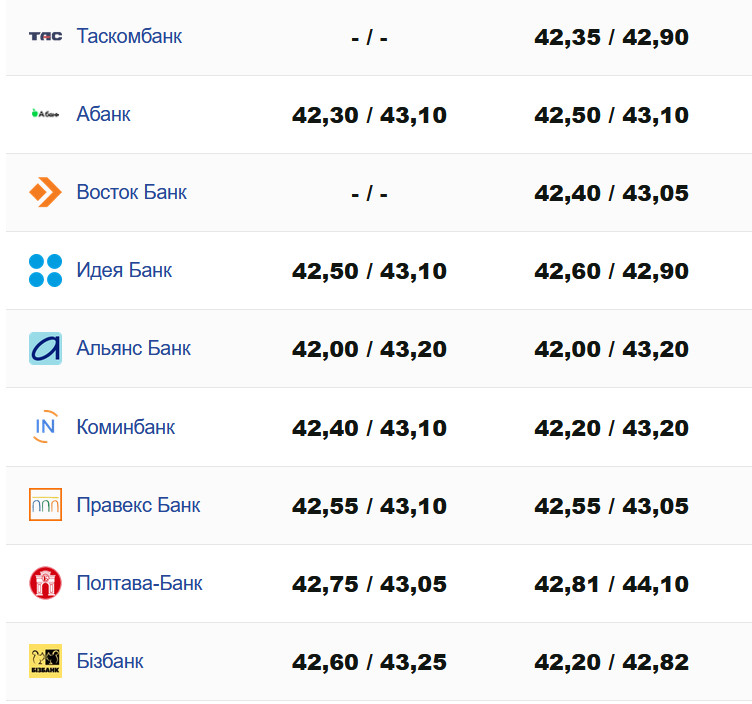Click the Таскомбанк logo icon
The width and height of the screenshot is (752, 704).
45,36
